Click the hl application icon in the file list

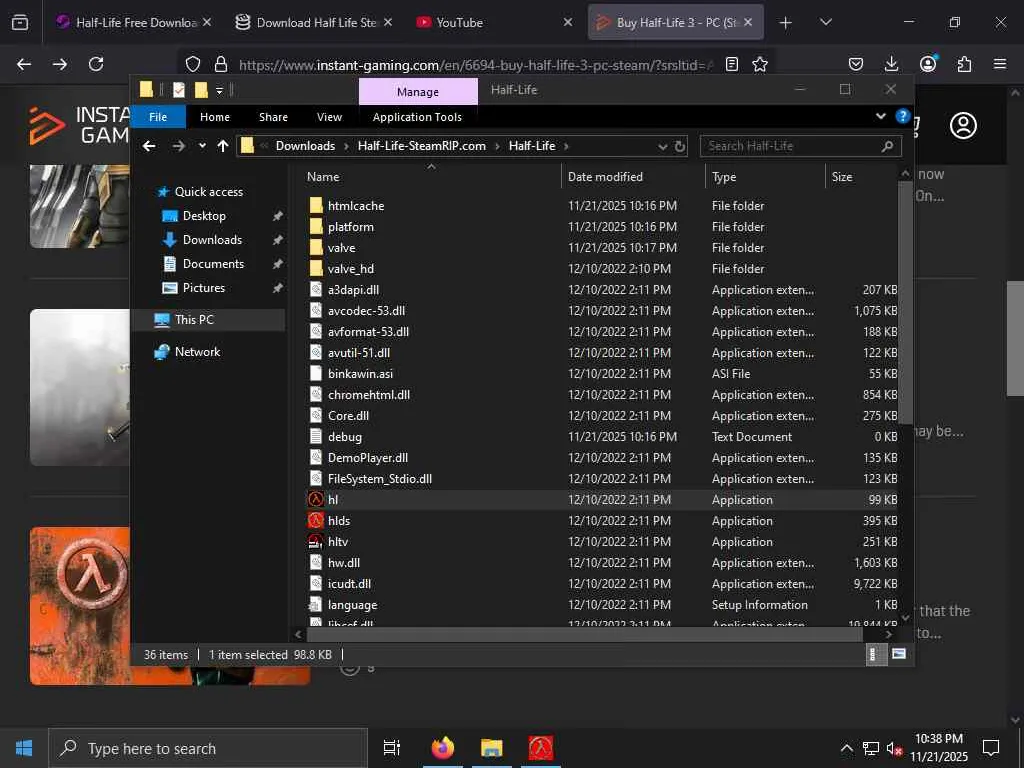[x=316, y=500]
